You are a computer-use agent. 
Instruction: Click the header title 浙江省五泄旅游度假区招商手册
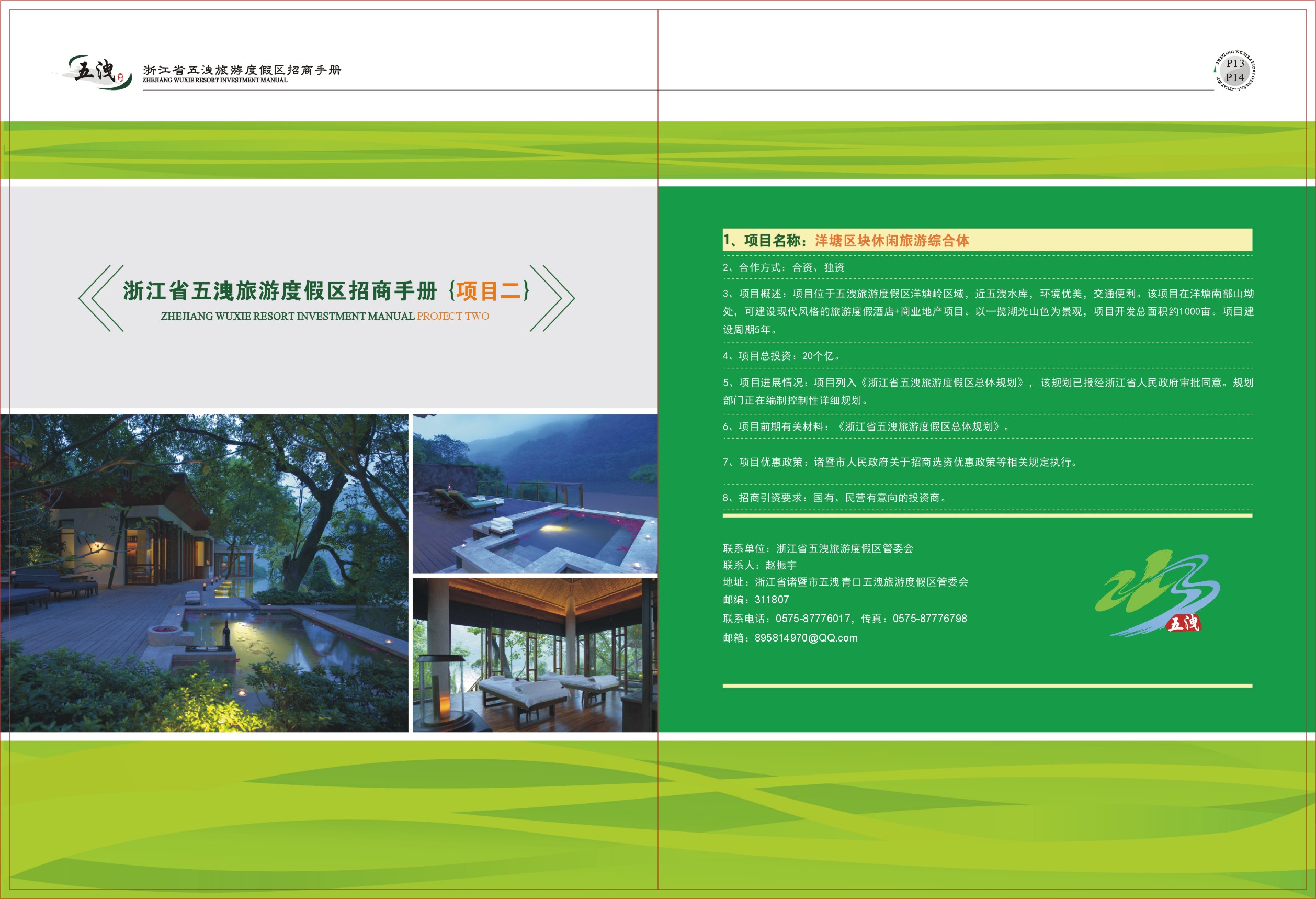pyautogui.click(x=242, y=70)
